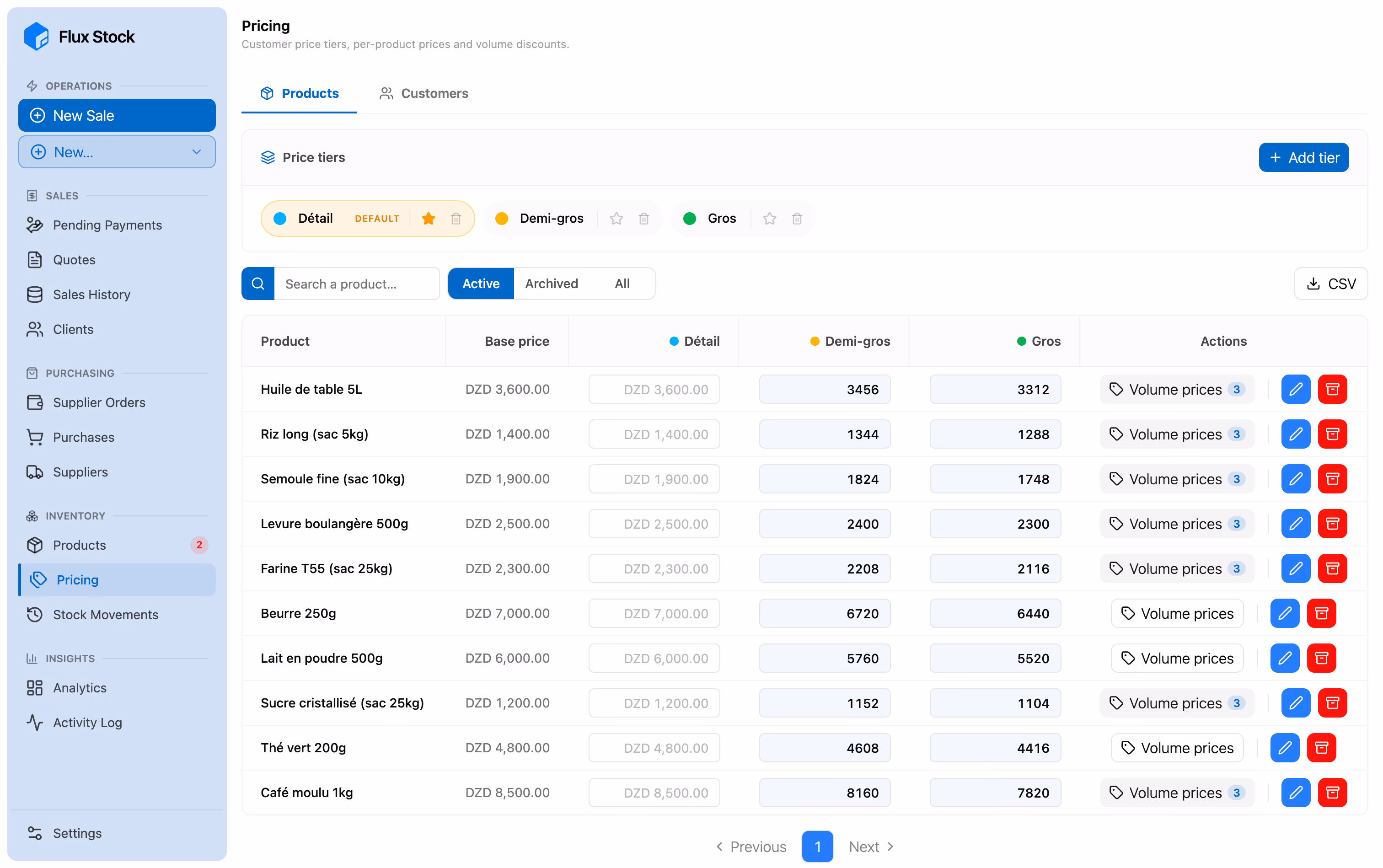Click Gros price 7820 for Café moulu
Screen dimensions: 1383x868
(995, 792)
